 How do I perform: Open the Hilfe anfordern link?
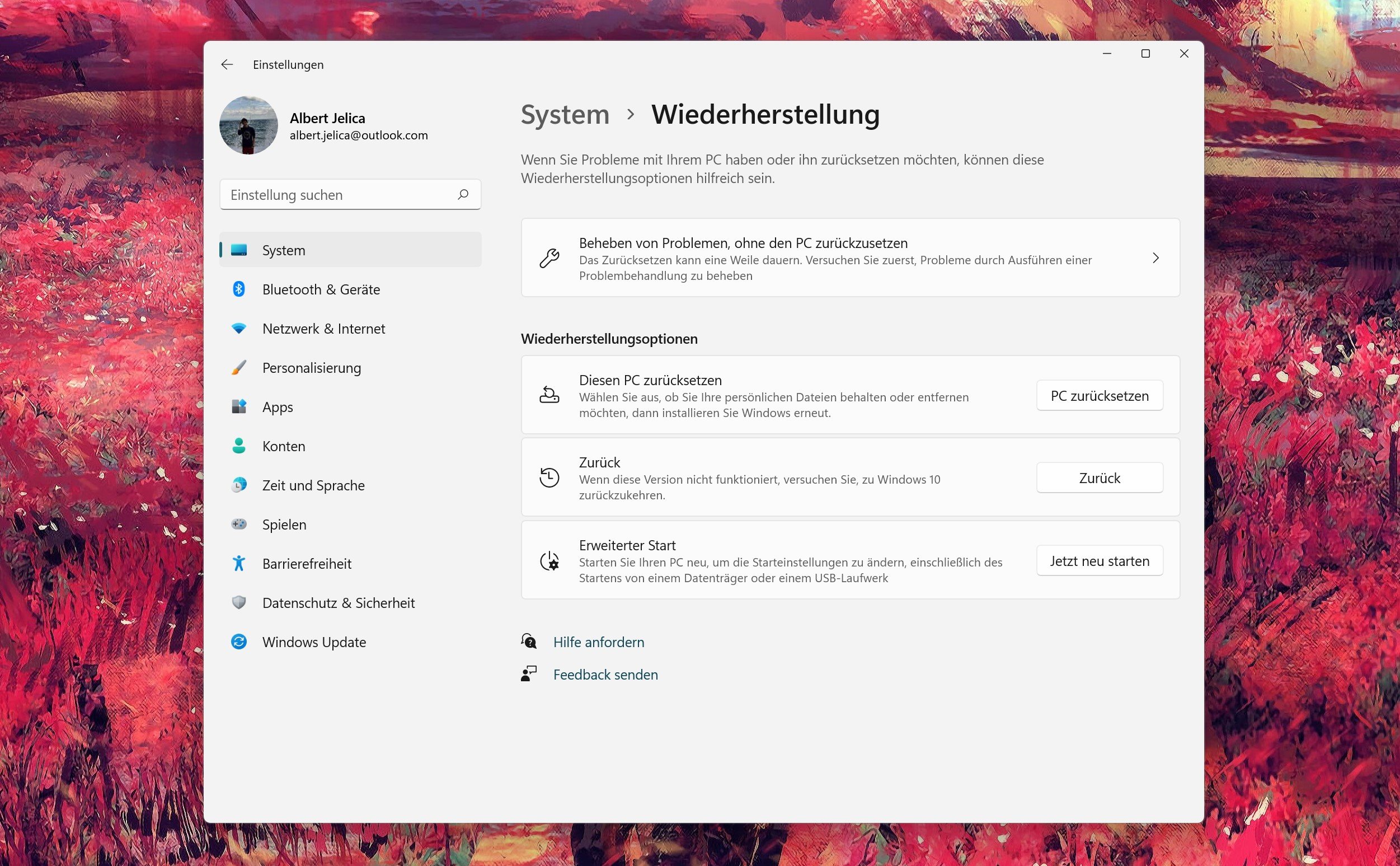(599, 642)
